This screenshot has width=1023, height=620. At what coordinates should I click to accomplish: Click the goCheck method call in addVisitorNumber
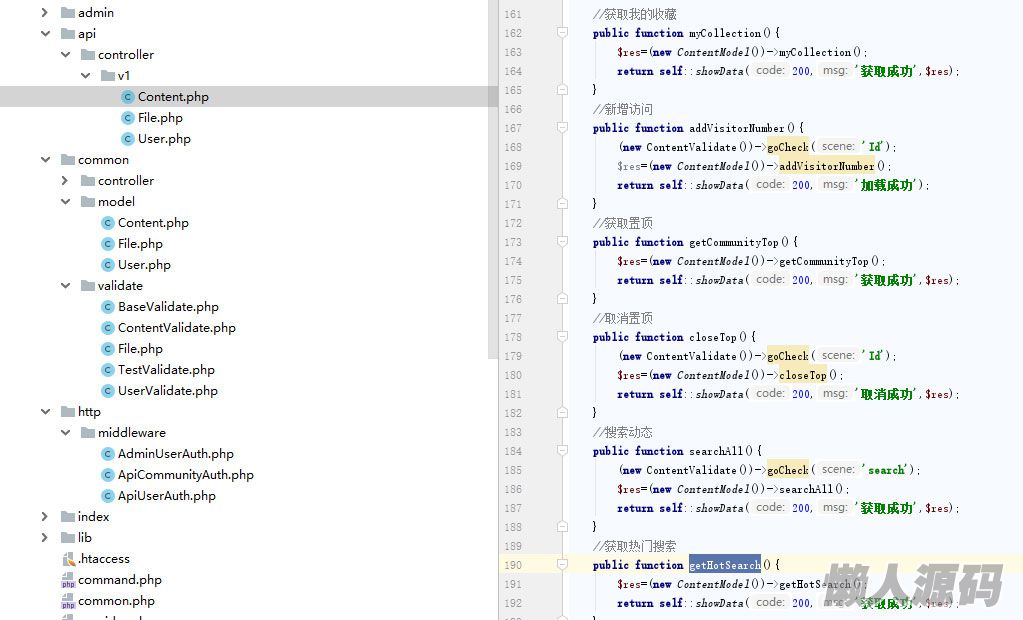pos(788,147)
